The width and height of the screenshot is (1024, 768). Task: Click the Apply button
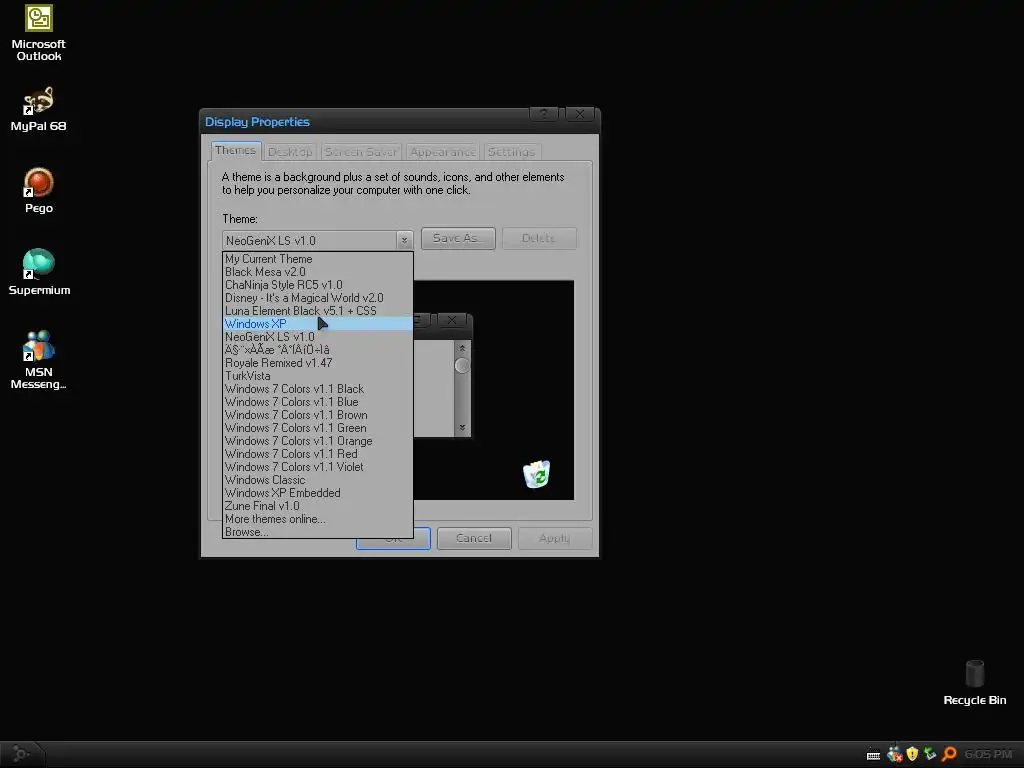click(554, 538)
